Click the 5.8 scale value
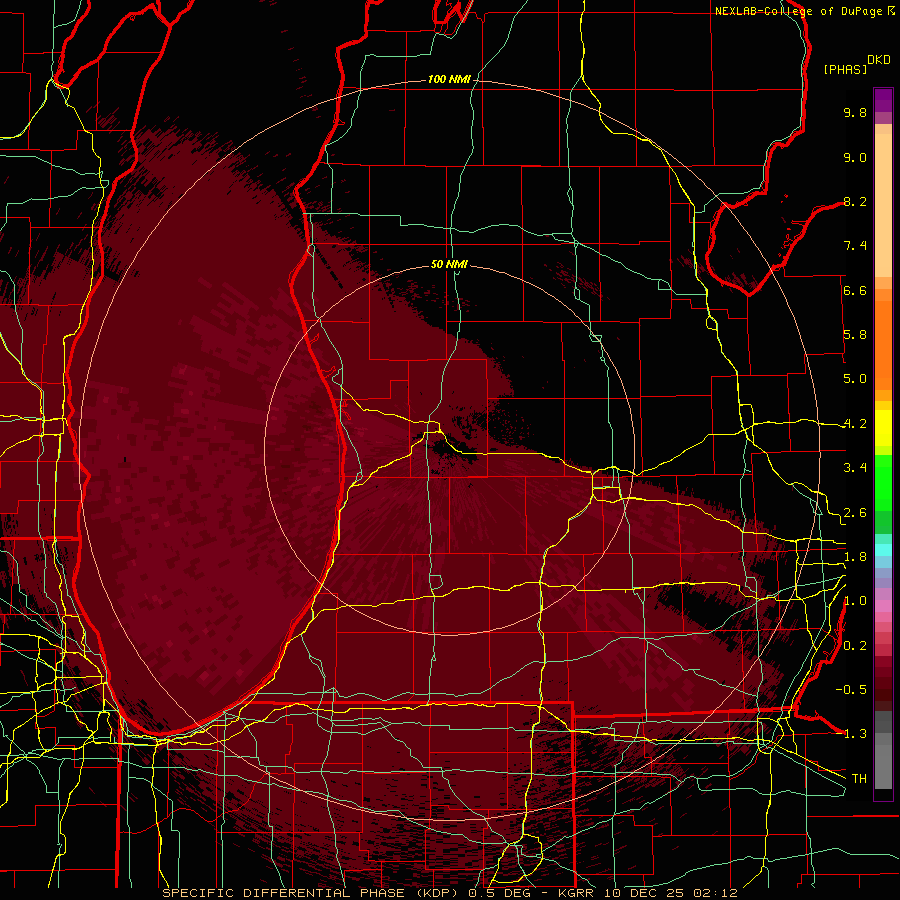 click(x=855, y=335)
